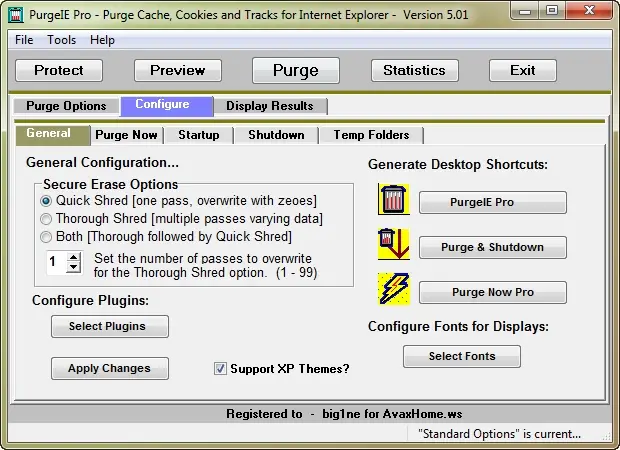The width and height of the screenshot is (620, 450).
Task: Click the Secure Erase Options group label
Action: pyautogui.click(x=110, y=184)
